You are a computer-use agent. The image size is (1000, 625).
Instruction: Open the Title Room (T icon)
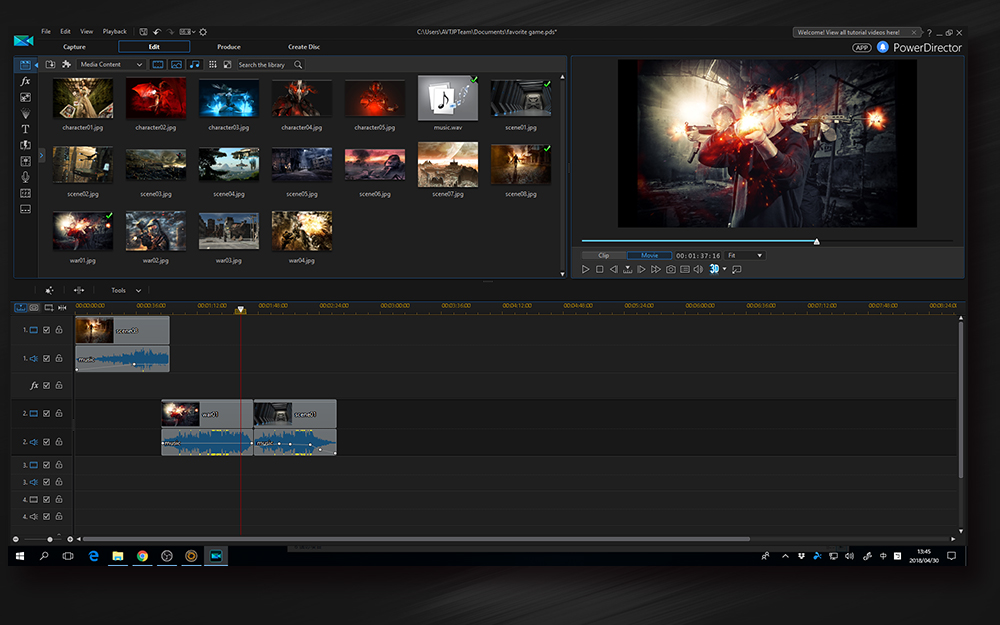pos(25,129)
